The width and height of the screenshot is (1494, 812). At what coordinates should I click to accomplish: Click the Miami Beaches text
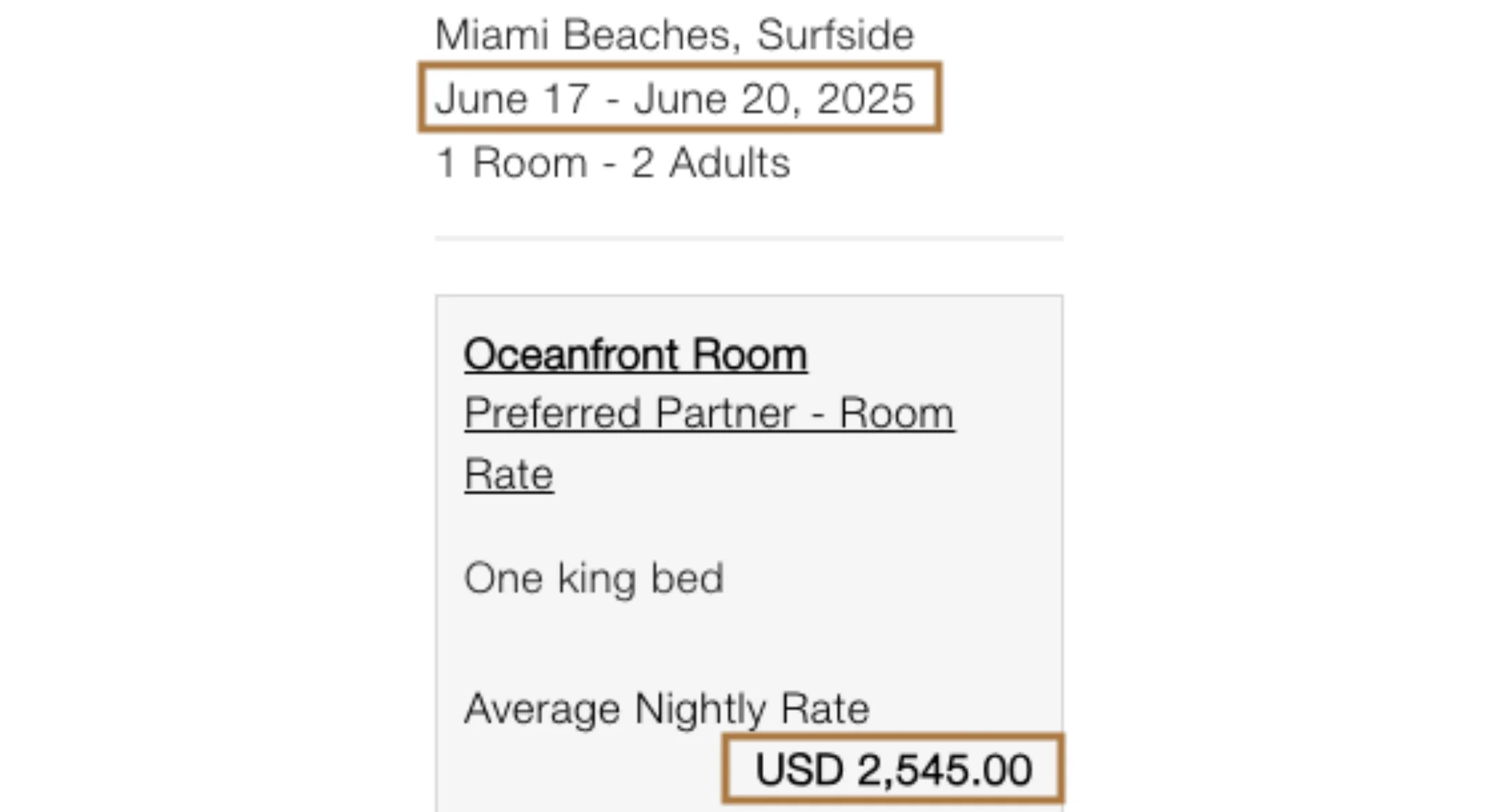click(588, 35)
